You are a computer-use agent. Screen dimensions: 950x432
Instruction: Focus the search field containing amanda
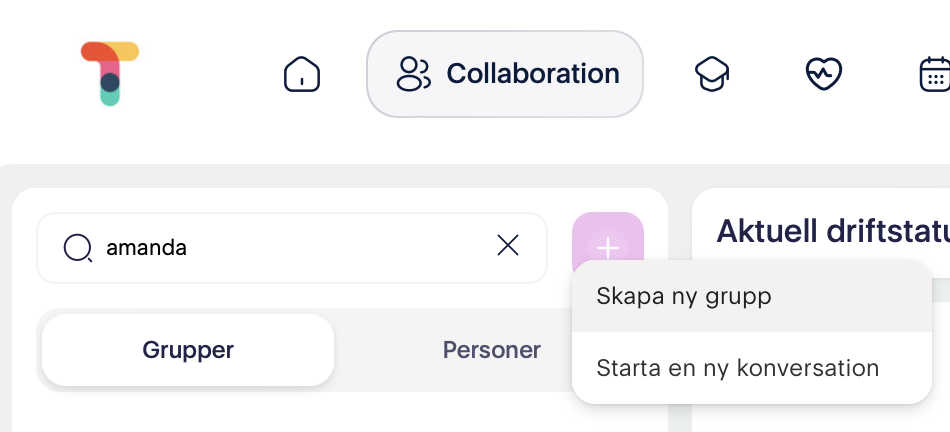292,248
